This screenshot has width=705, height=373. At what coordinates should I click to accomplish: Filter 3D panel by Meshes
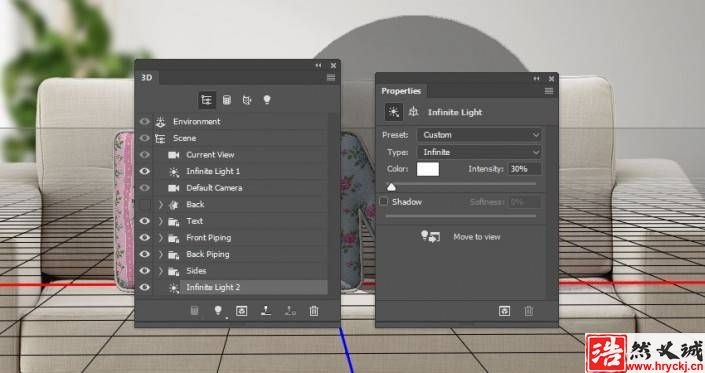227,100
